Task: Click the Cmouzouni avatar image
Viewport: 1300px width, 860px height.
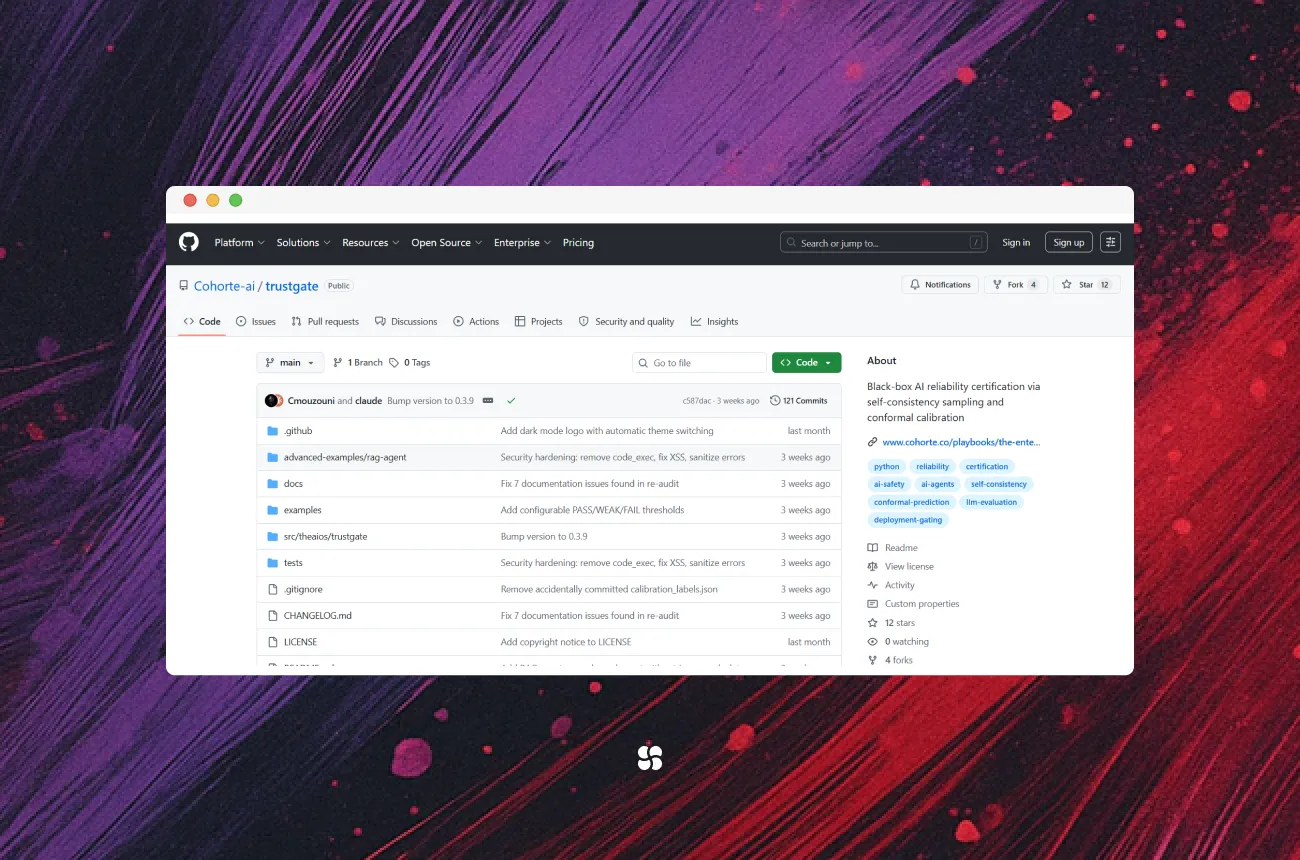Action: point(271,400)
